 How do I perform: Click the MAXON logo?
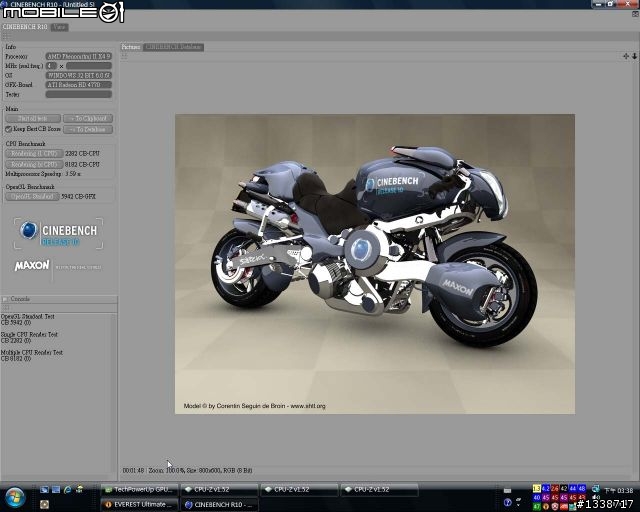pos(32,266)
